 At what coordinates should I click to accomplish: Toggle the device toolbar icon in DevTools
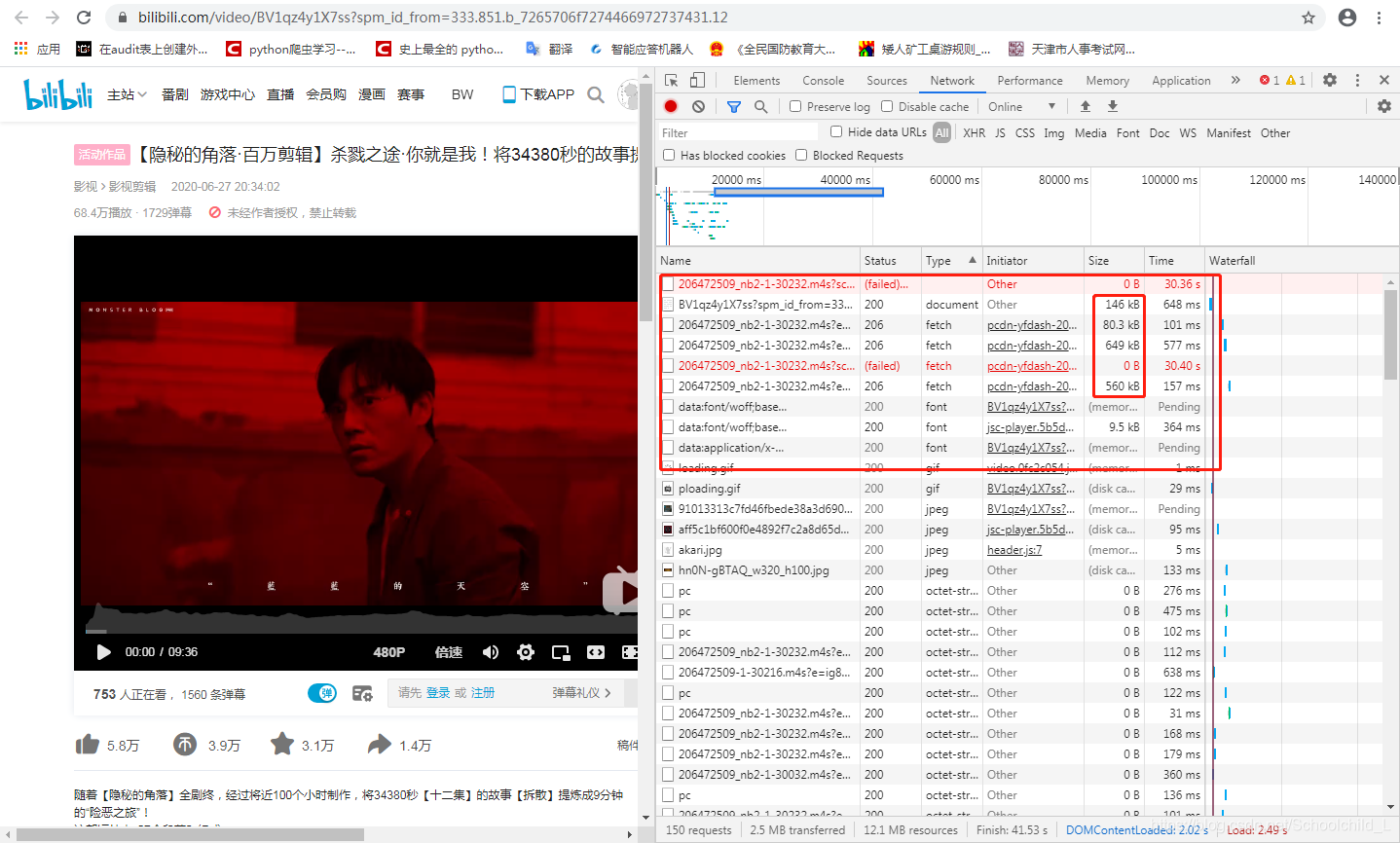click(x=697, y=80)
